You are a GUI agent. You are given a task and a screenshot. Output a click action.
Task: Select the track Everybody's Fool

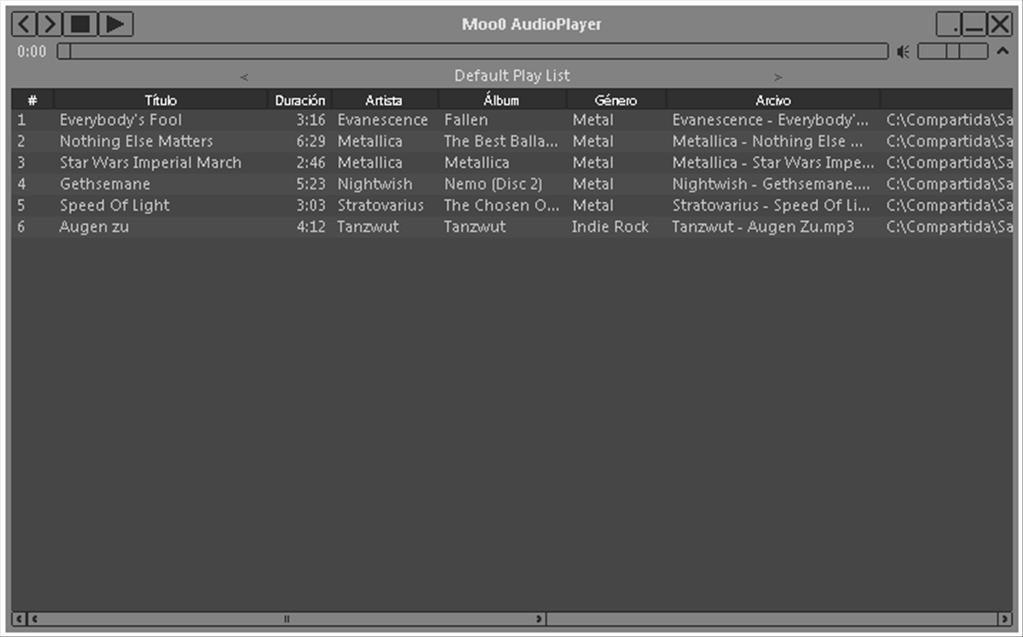(x=121, y=120)
